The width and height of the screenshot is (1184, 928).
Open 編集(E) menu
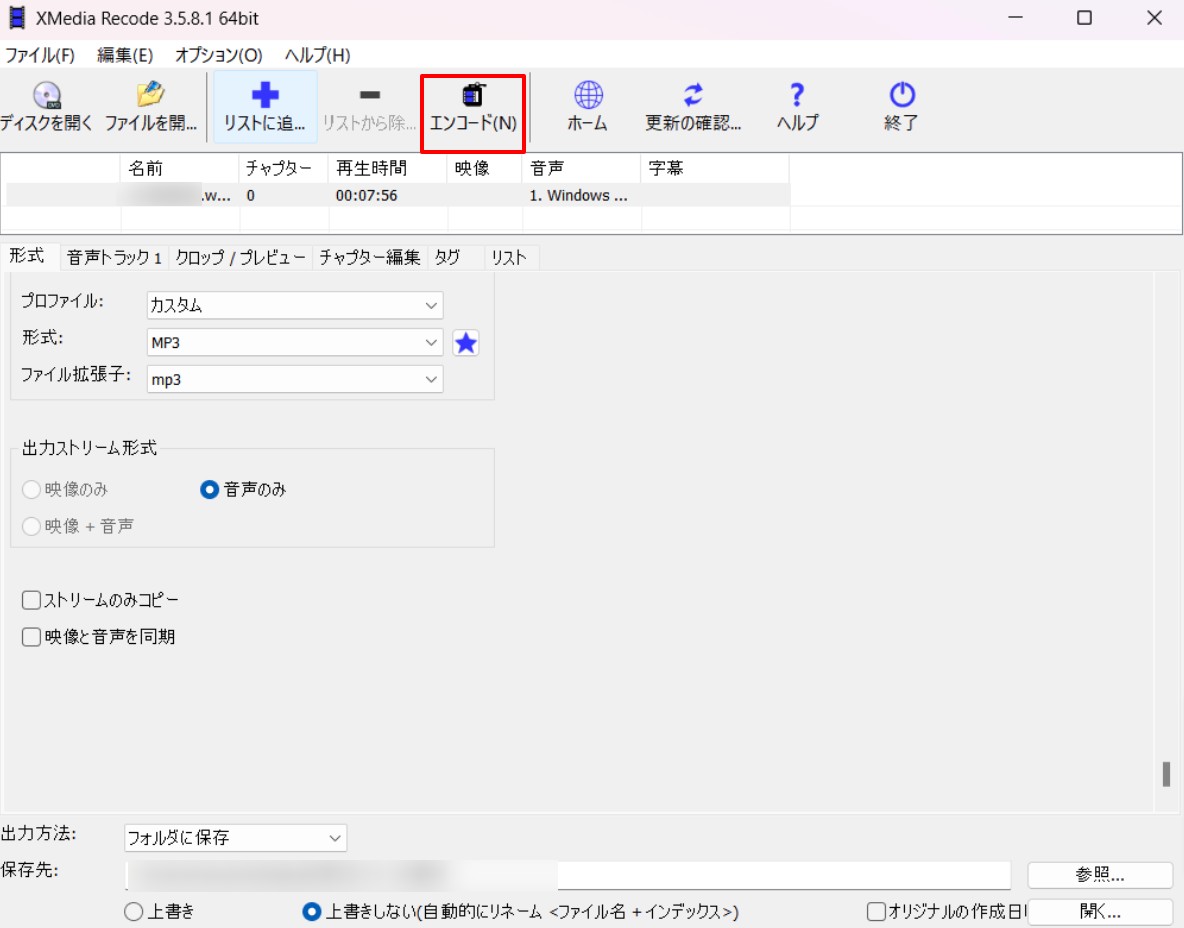pos(125,55)
